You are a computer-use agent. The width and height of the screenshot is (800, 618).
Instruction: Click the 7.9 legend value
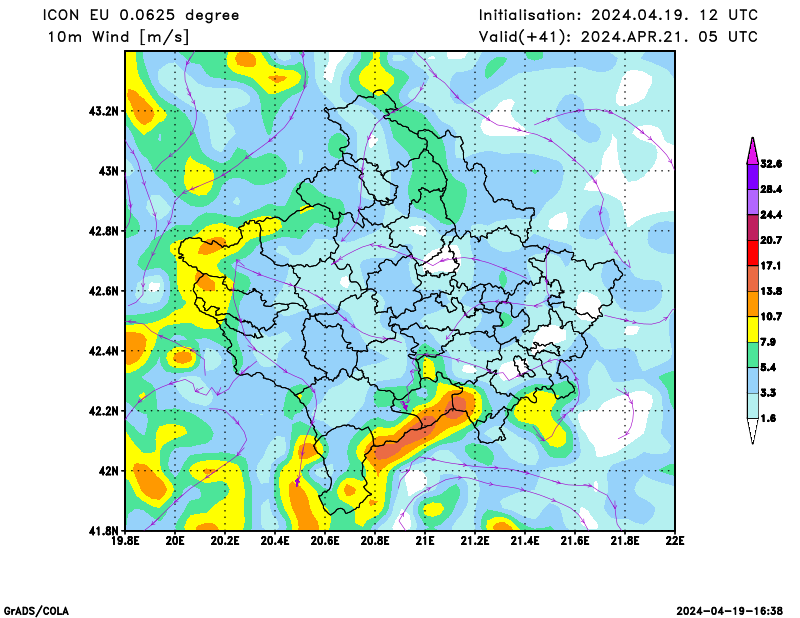768,342
